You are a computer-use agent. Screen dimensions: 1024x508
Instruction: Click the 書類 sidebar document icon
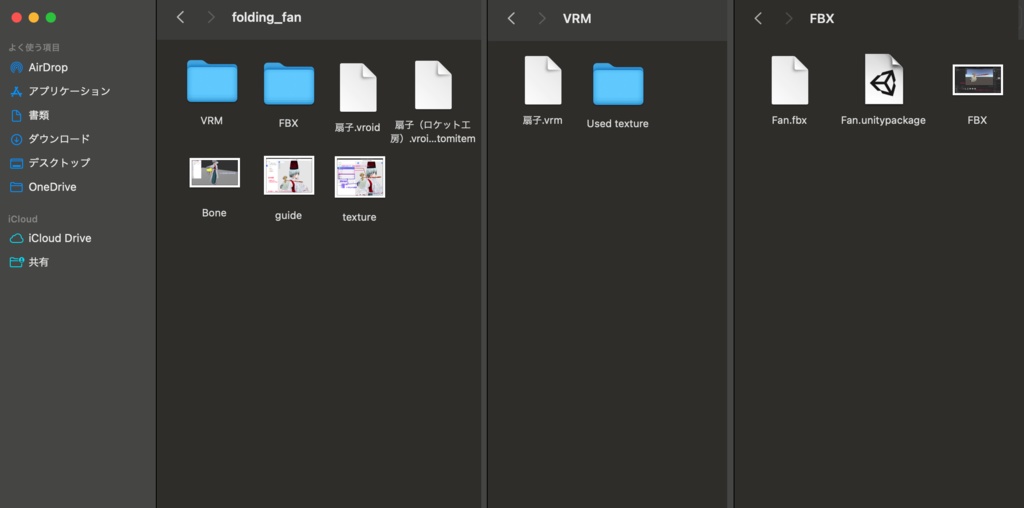click(x=16, y=116)
